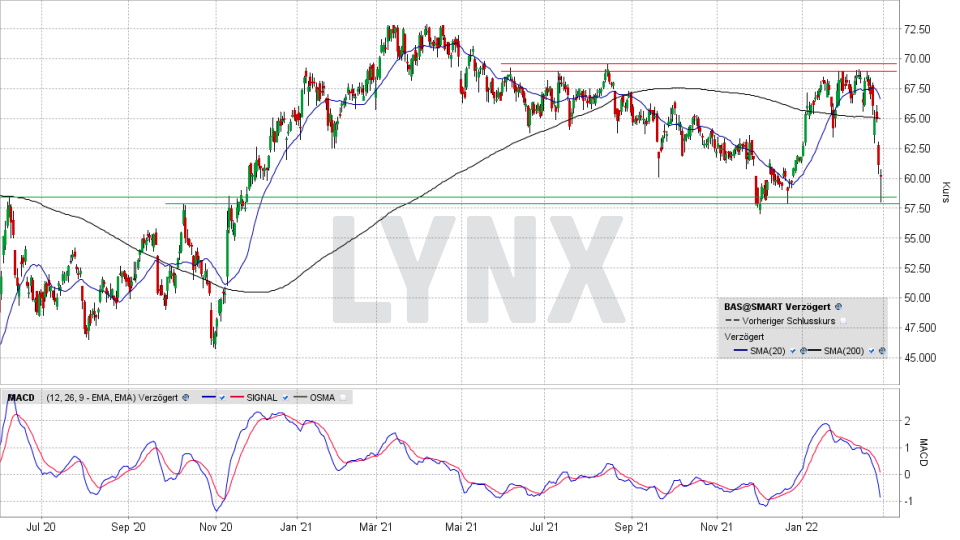
Task: Enable the Vorheriger Schlusskurs checkbox
Action: tap(843, 321)
